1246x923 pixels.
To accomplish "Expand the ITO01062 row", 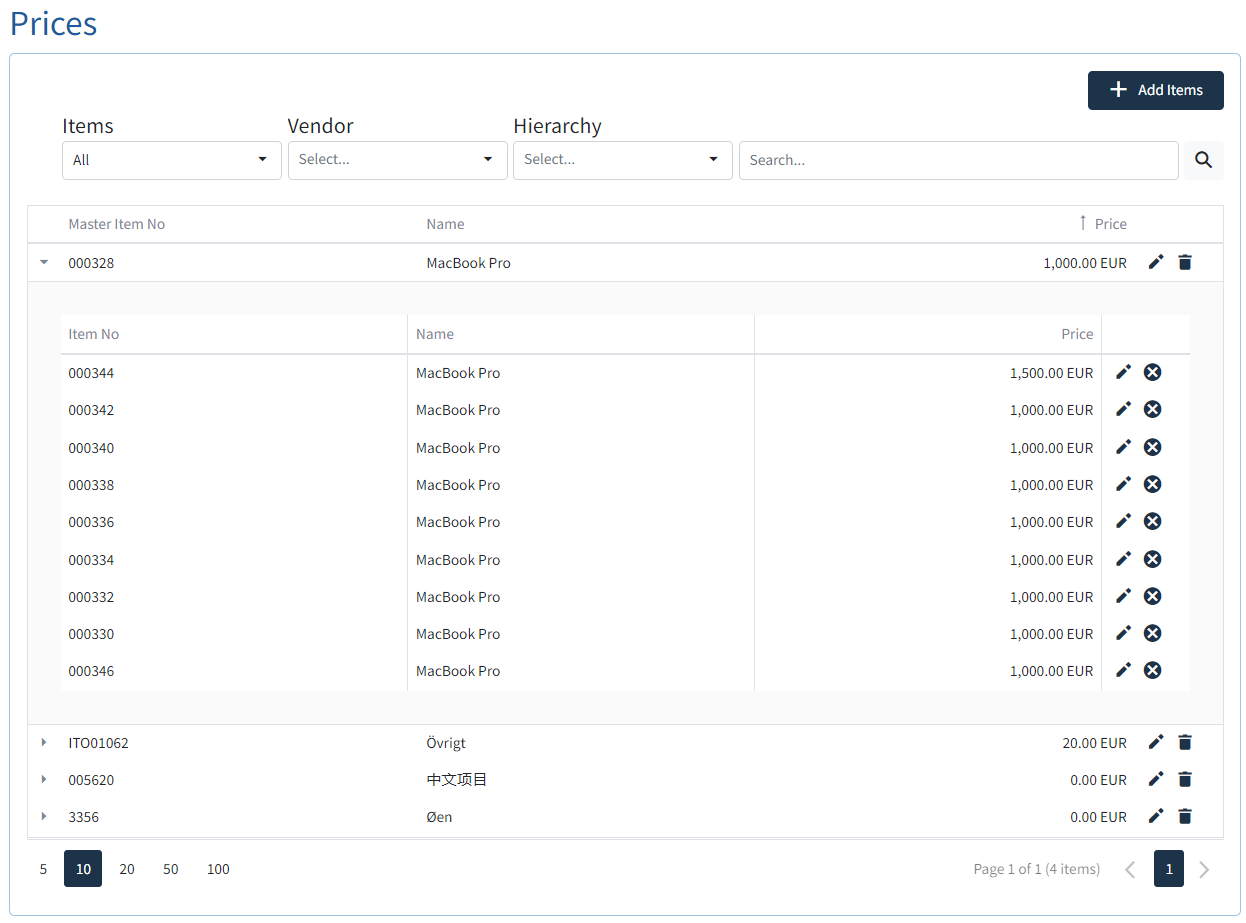I will [x=44, y=742].
